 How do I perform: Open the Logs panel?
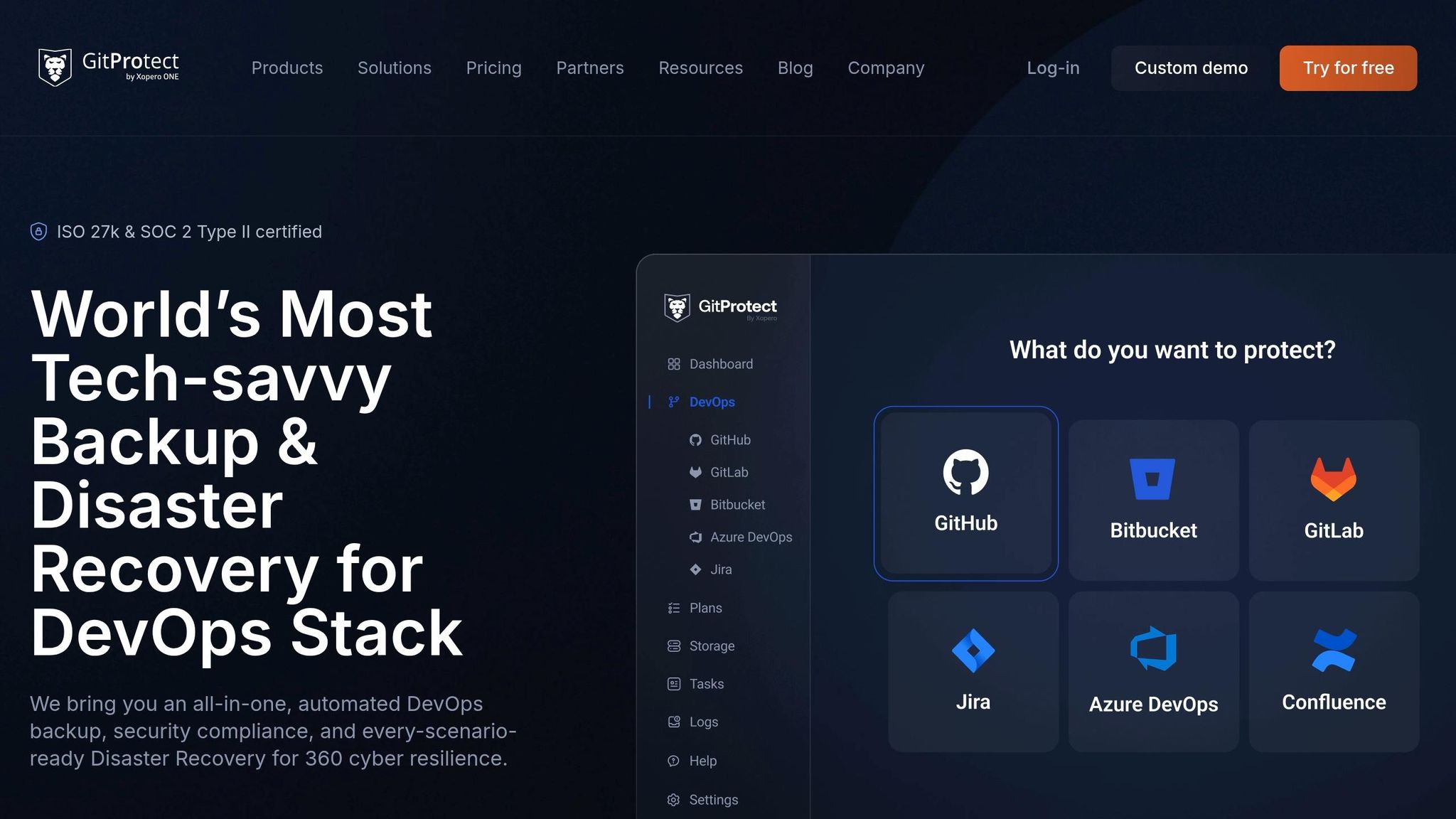[x=704, y=722]
